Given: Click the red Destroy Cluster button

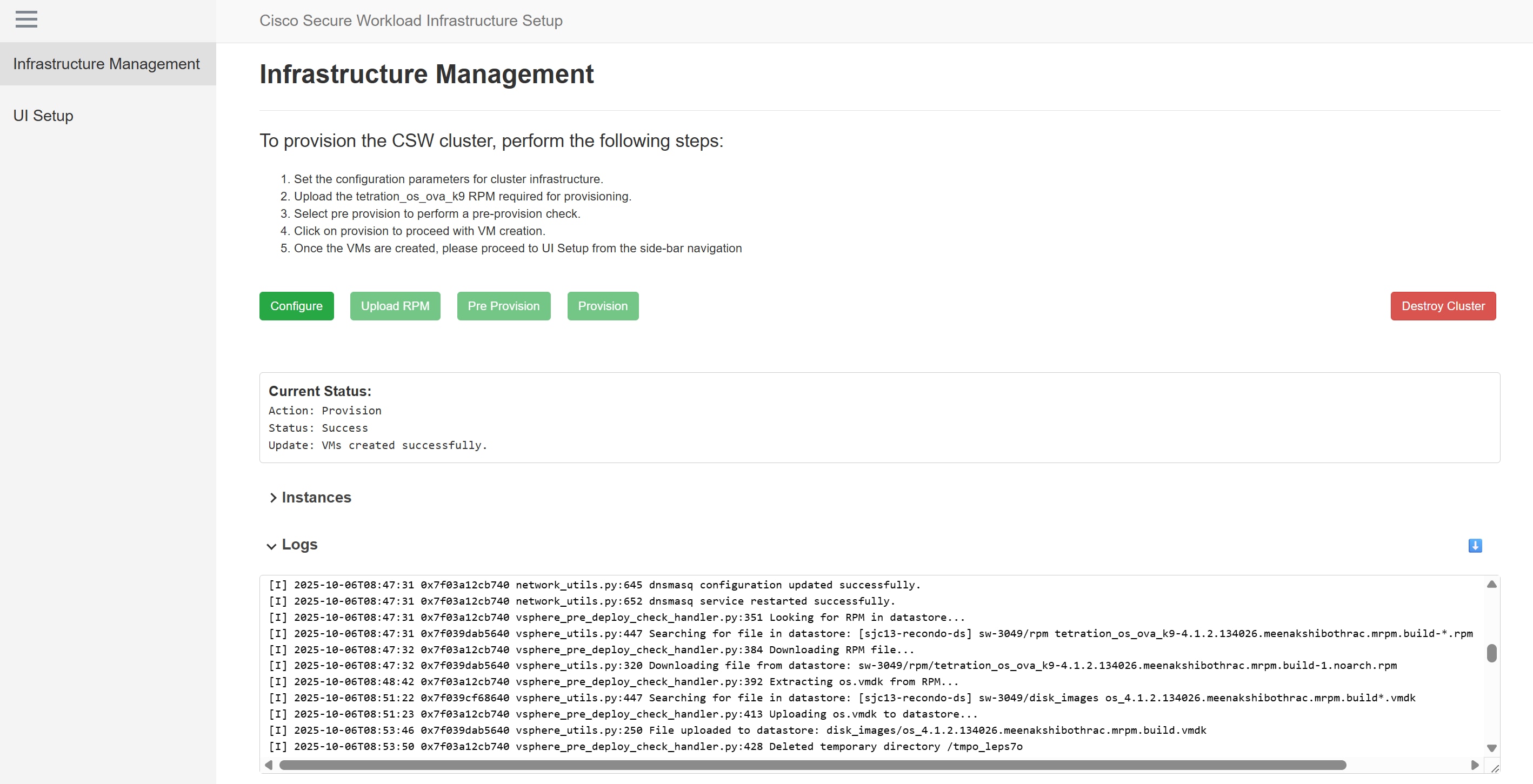Looking at the screenshot, I should tap(1443, 306).
